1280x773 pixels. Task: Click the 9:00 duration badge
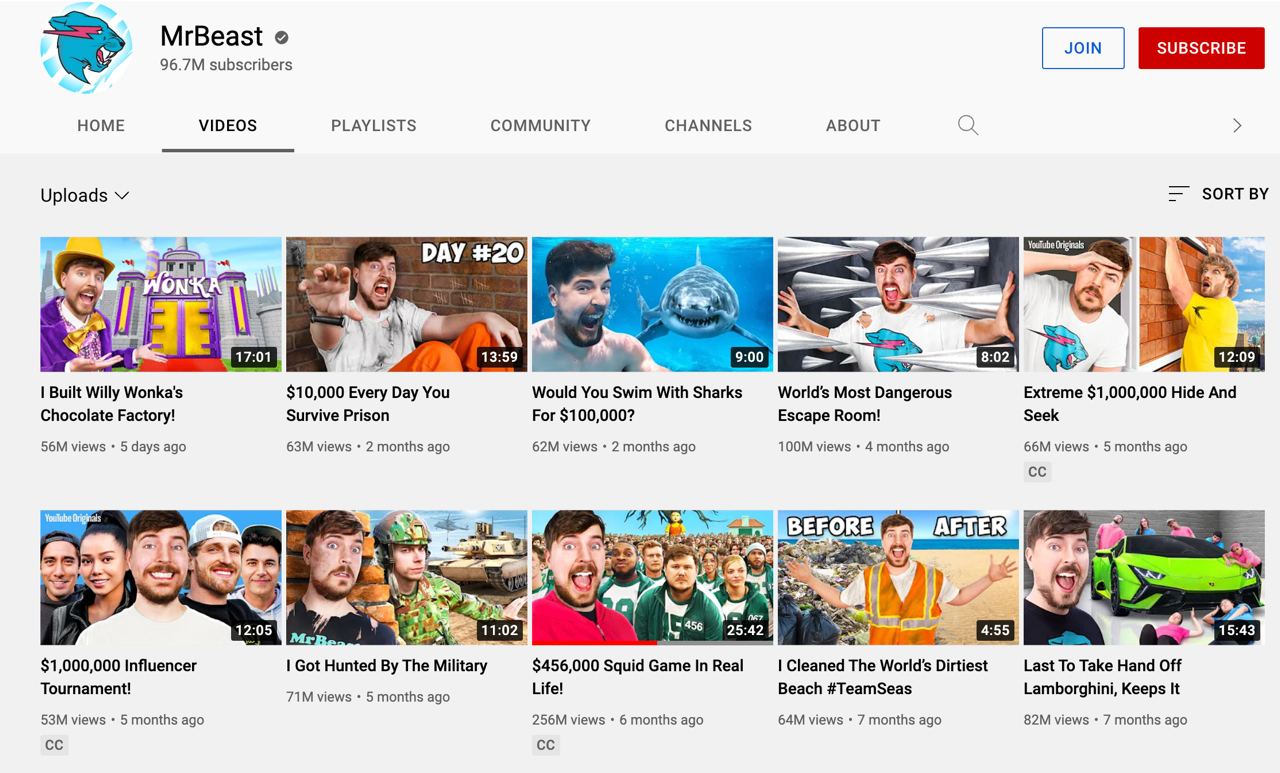coord(749,357)
